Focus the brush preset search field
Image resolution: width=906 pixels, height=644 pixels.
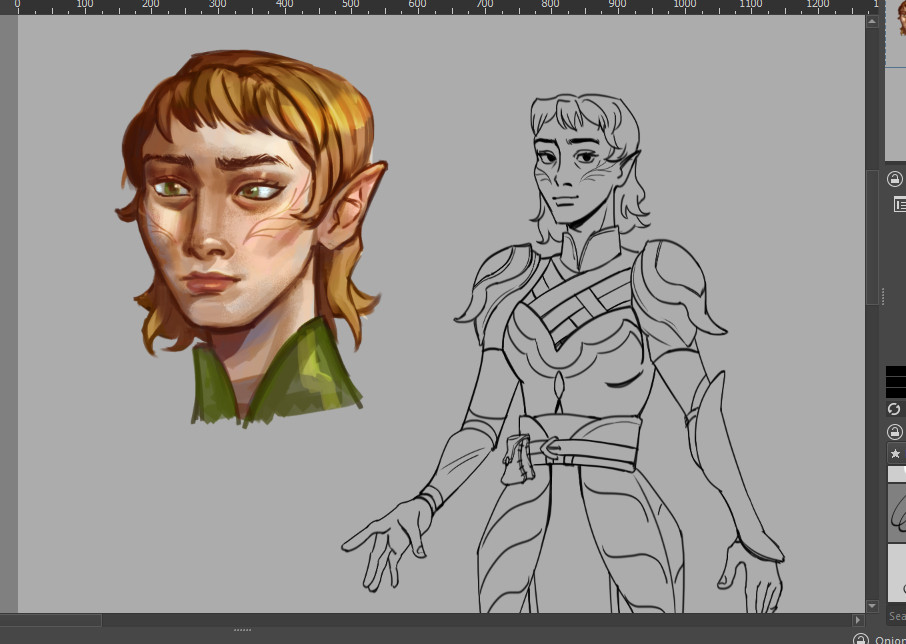[897, 616]
